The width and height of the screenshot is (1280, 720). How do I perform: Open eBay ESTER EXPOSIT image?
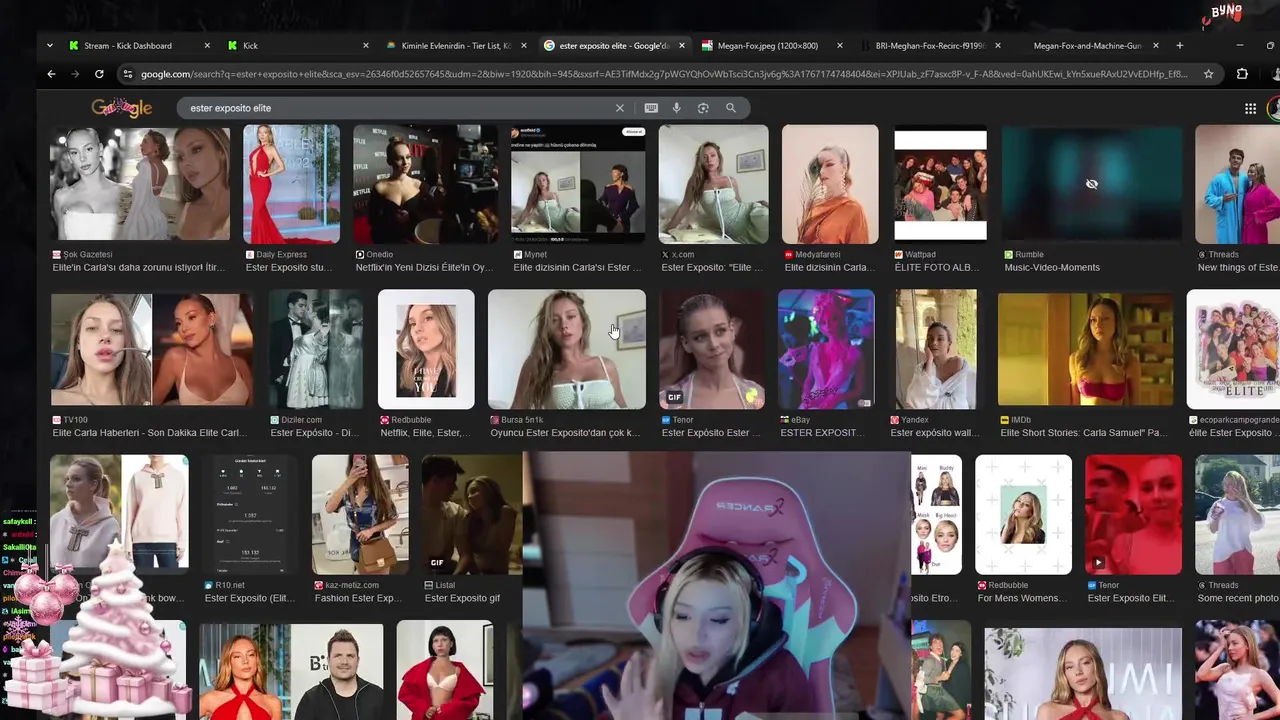(x=826, y=349)
